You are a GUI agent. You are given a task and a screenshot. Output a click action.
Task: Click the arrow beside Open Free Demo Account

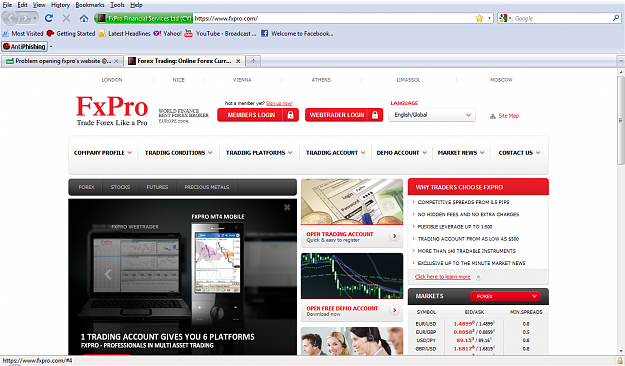[394, 310]
